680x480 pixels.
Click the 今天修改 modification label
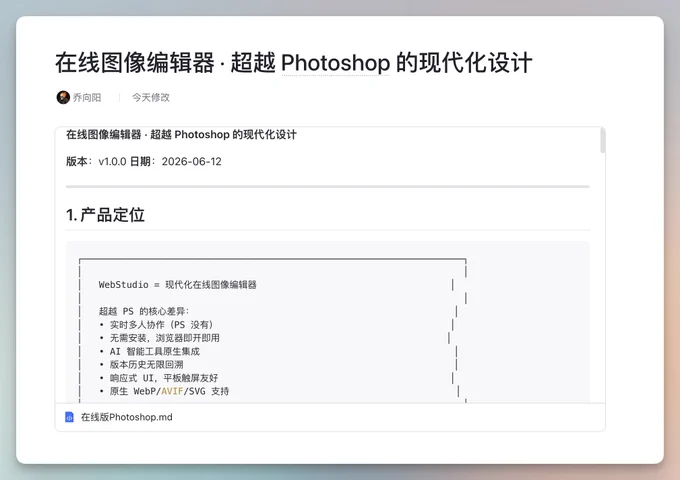pyautogui.click(x=151, y=98)
